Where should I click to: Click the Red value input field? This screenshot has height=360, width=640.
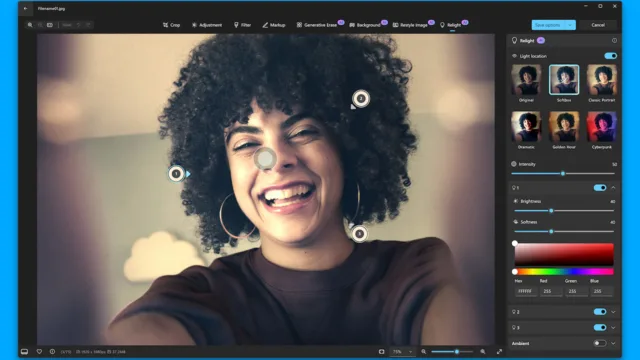click(551, 291)
